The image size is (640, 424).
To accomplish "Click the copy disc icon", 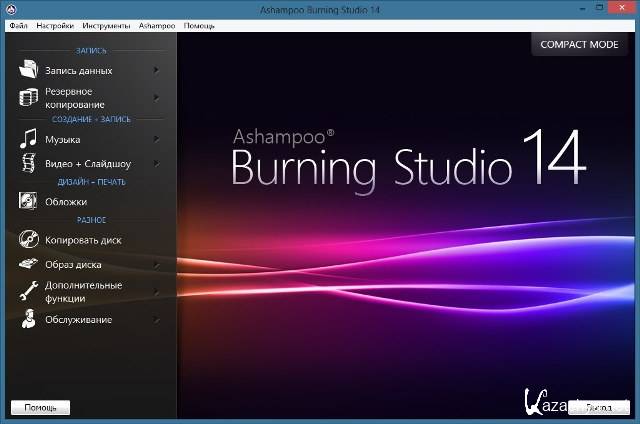I will (28, 240).
